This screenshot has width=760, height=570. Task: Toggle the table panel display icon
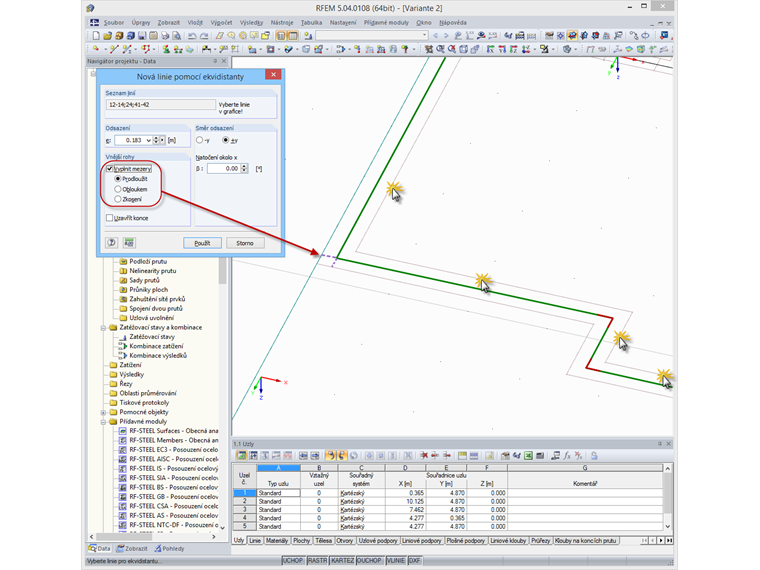click(x=293, y=35)
